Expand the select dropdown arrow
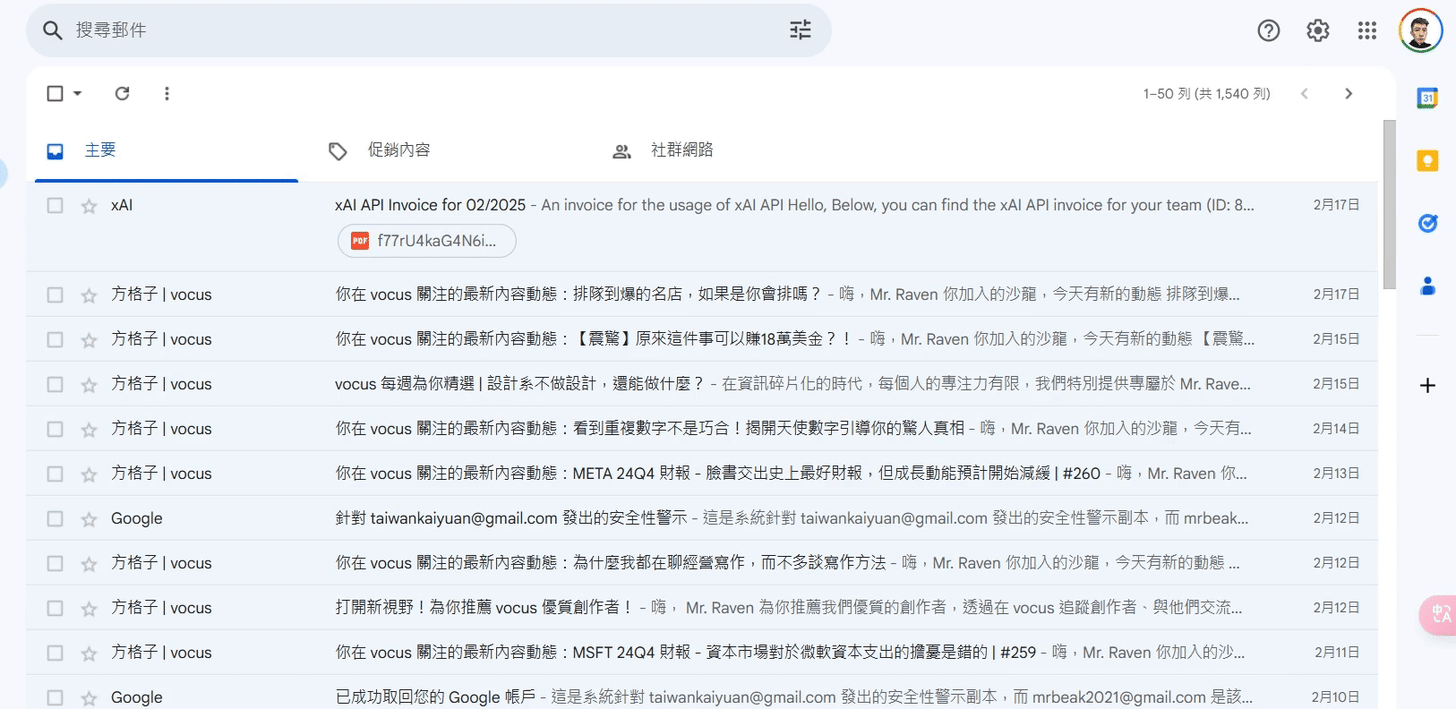This screenshot has height=709, width=1456. (78, 93)
